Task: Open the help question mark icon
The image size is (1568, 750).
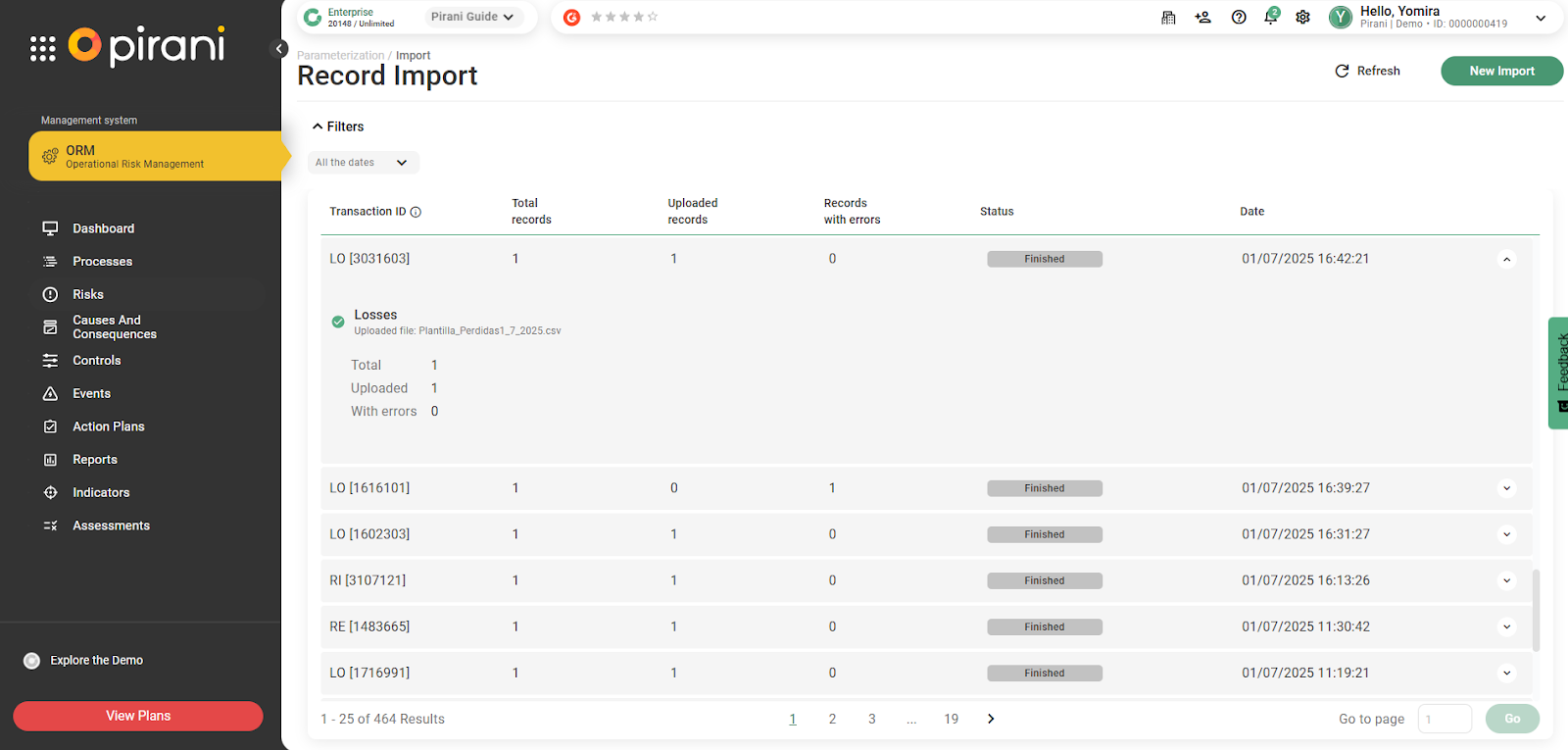Action: (x=1239, y=17)
